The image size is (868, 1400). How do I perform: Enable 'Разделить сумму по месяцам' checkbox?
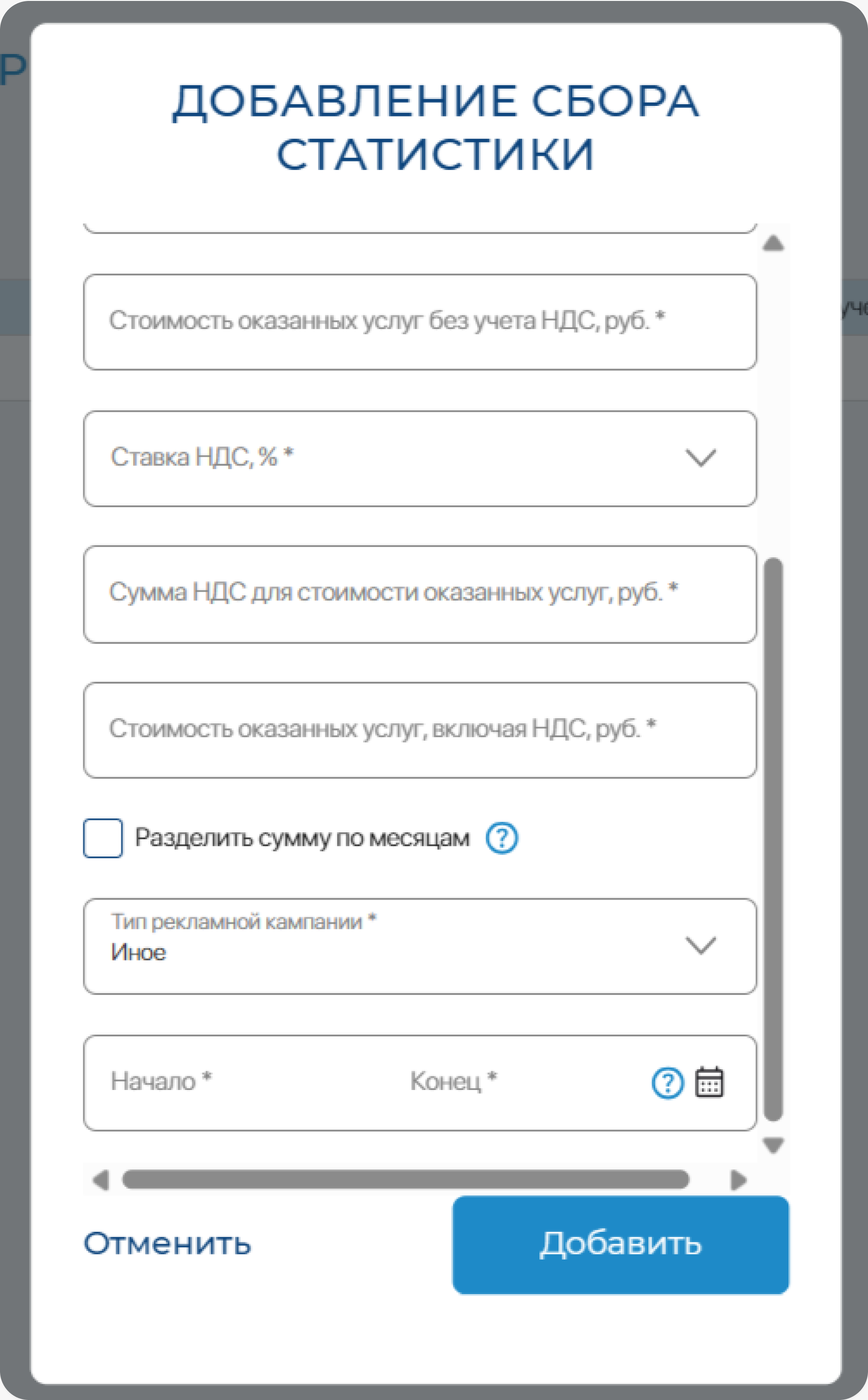coord(103,838)
